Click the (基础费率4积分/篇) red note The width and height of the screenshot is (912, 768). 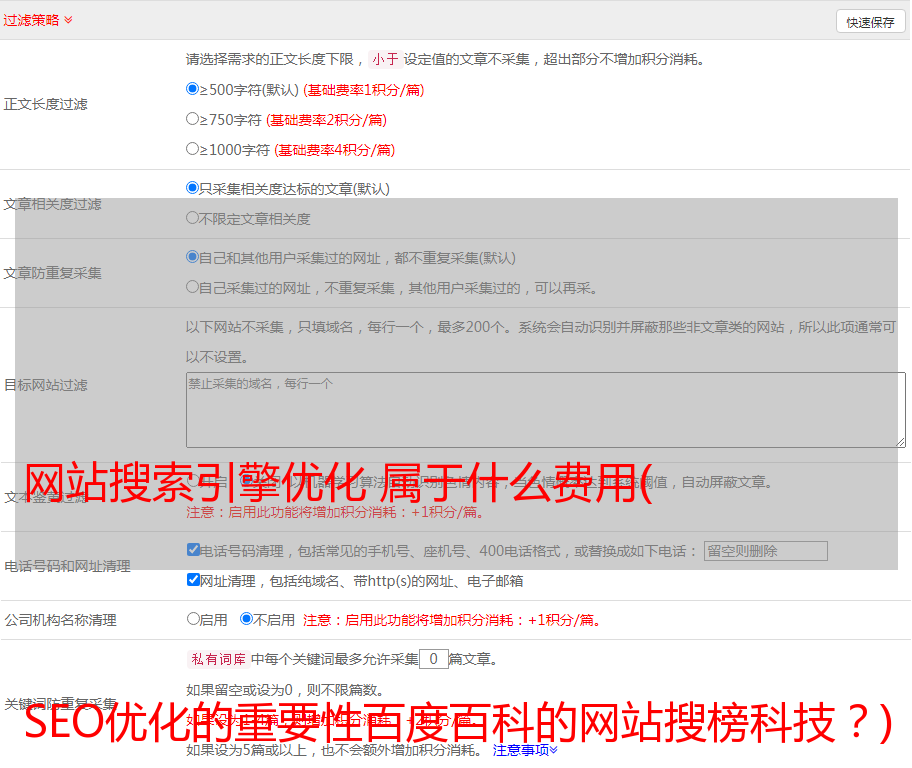[x=334, y=150]
